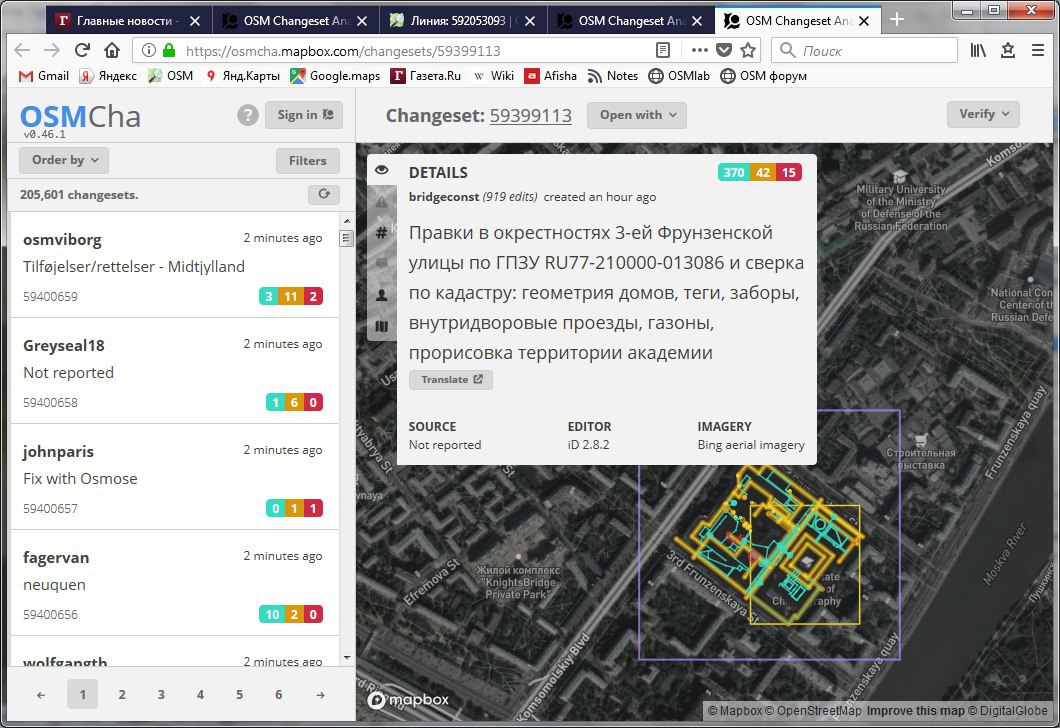Screen dimensions: 1060x728
Task: Click the OSMCha help question mark
Action: click(248, 115)
